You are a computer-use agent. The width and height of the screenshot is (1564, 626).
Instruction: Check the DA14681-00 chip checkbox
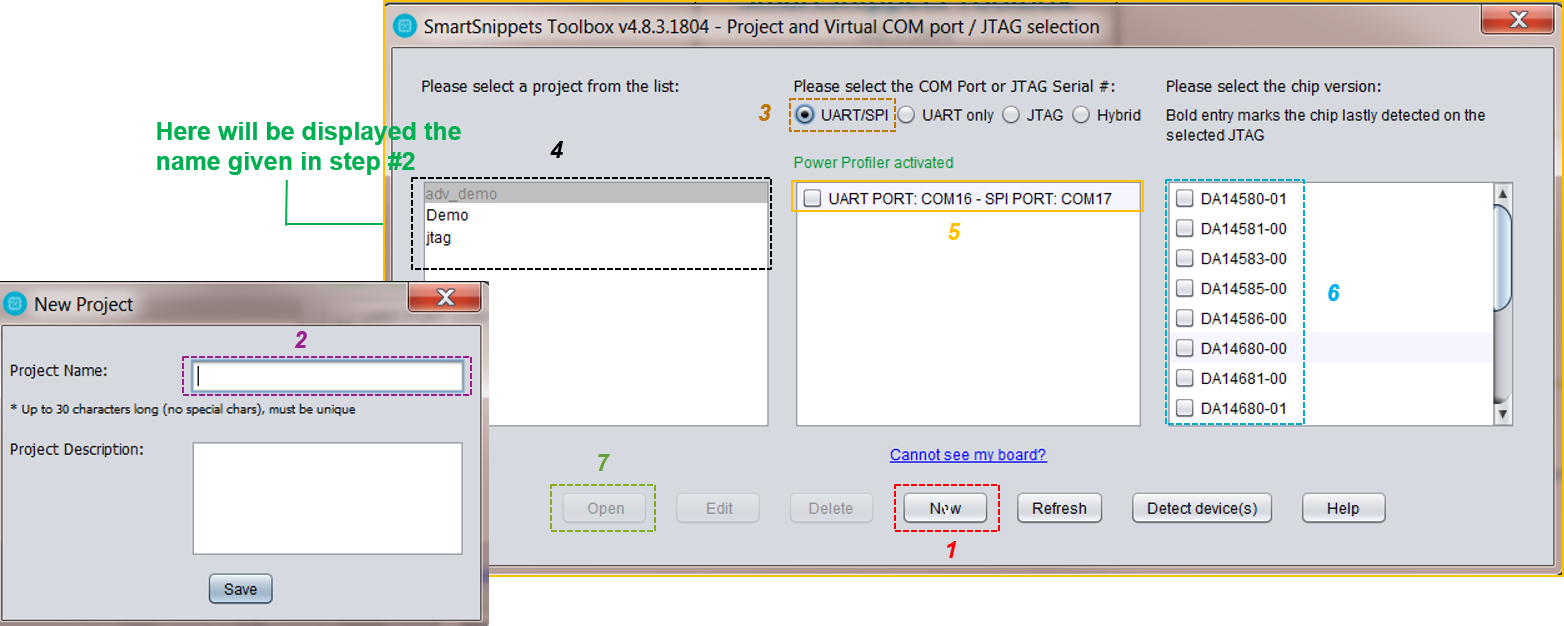point(1184,378)
